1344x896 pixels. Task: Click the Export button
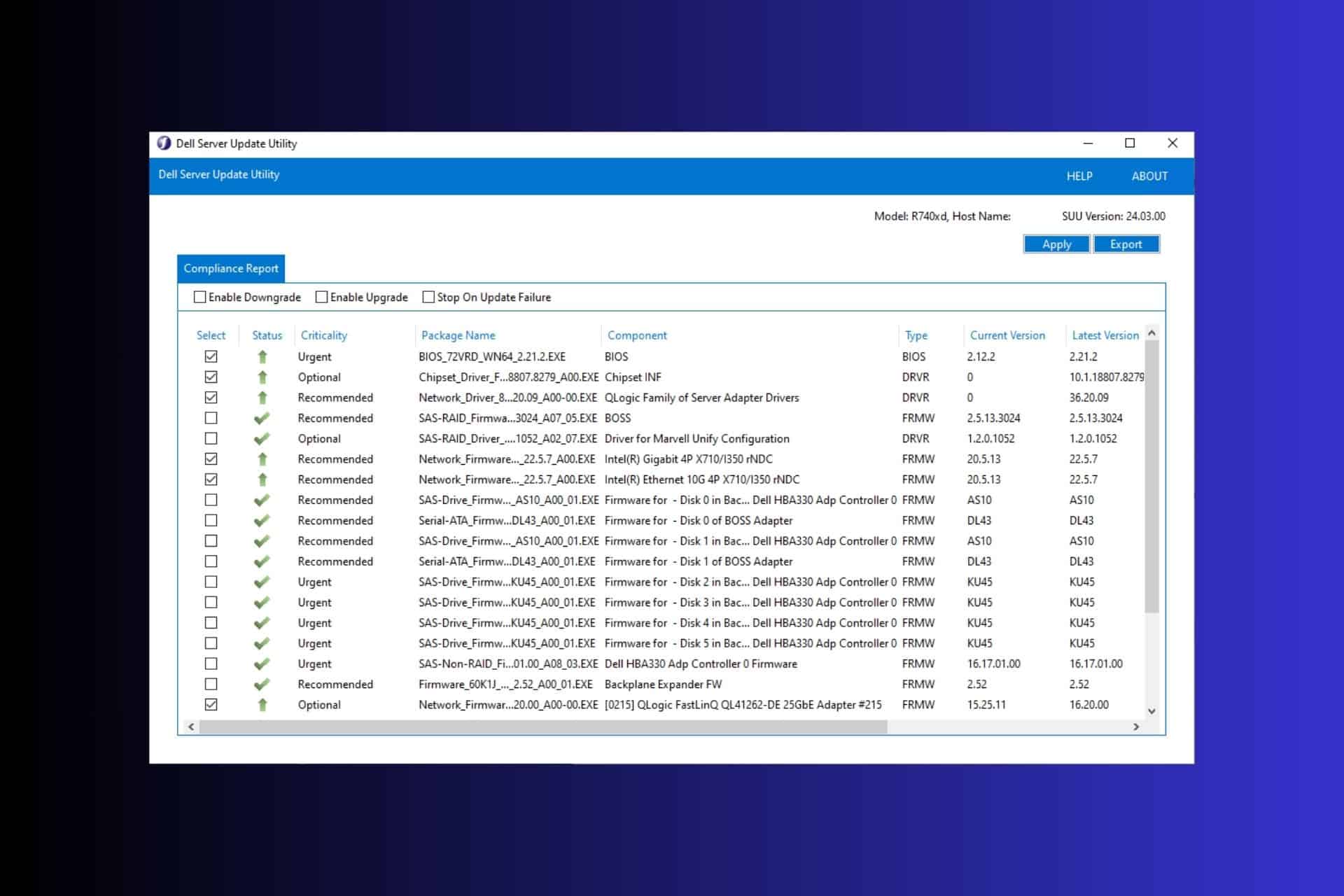pyautogui.click(x=1126, y=244)
